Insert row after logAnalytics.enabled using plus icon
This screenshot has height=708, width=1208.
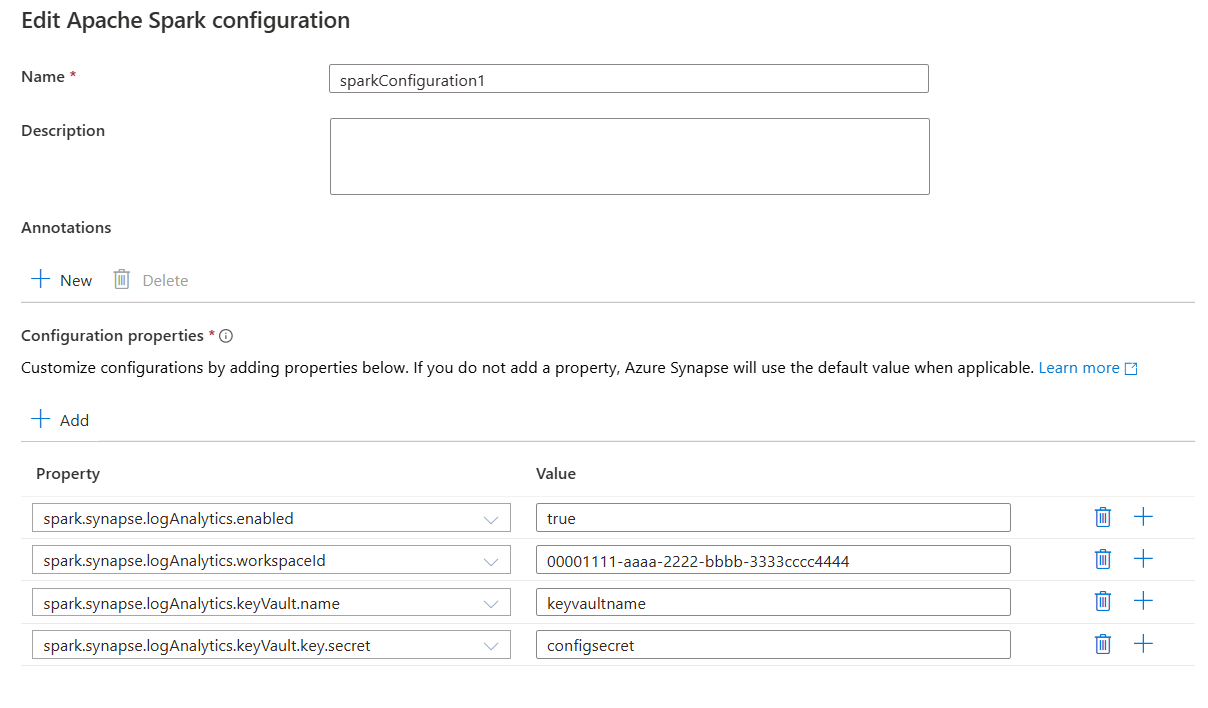(1143, 517)
